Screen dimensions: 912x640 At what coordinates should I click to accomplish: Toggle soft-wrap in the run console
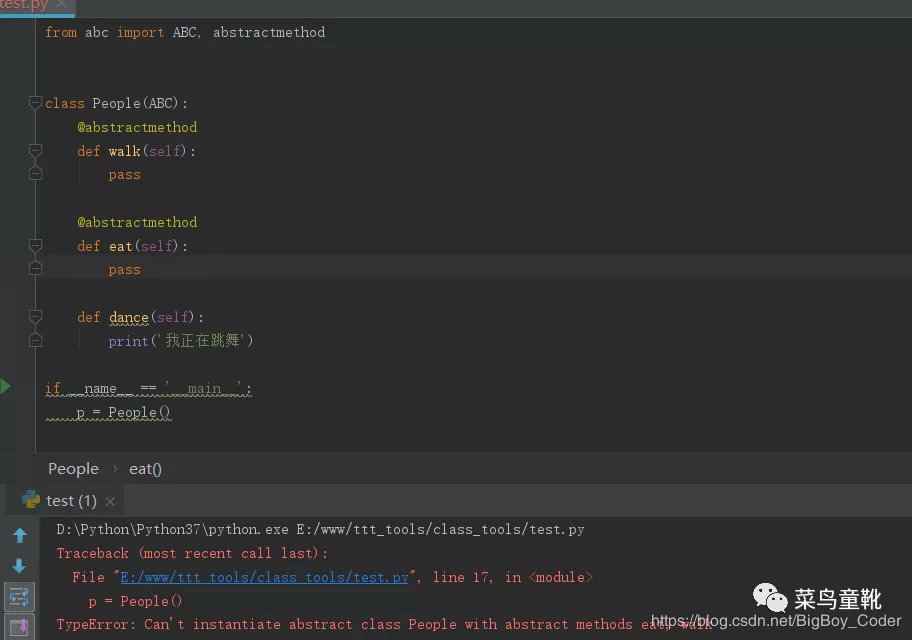[19, 597]
